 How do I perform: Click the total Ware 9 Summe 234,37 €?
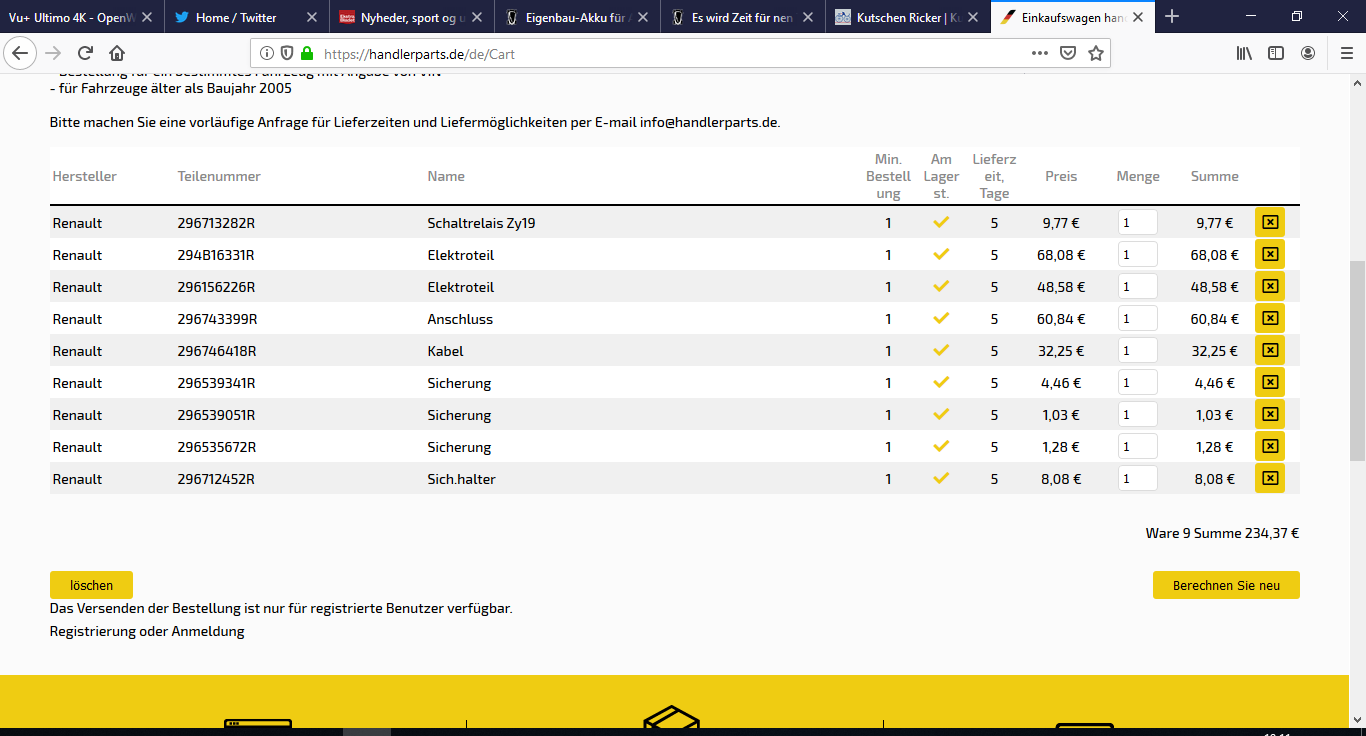coord(1222,533)
